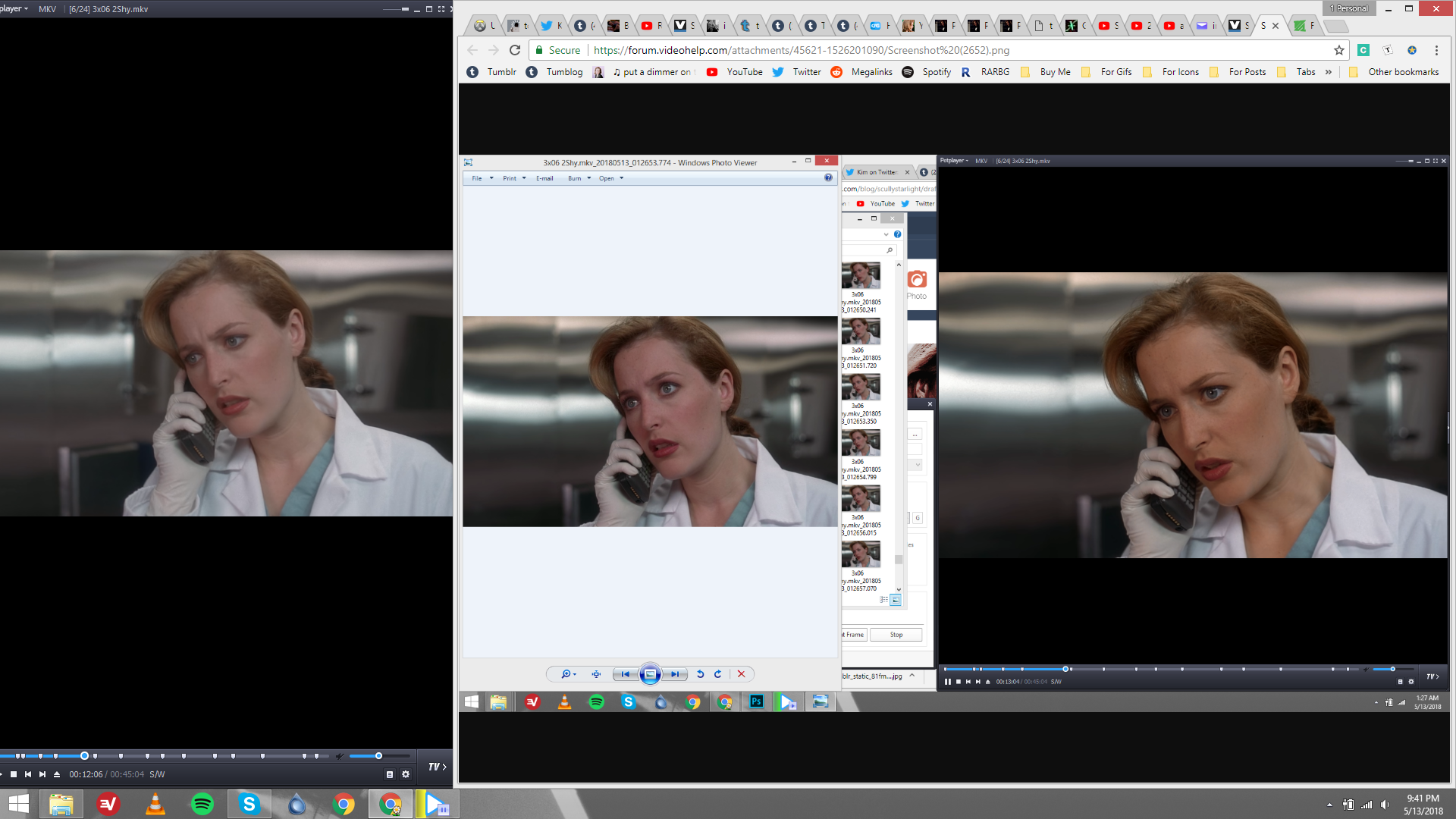Switch to the YouTube tab labeled 2

coord(1142,26)
